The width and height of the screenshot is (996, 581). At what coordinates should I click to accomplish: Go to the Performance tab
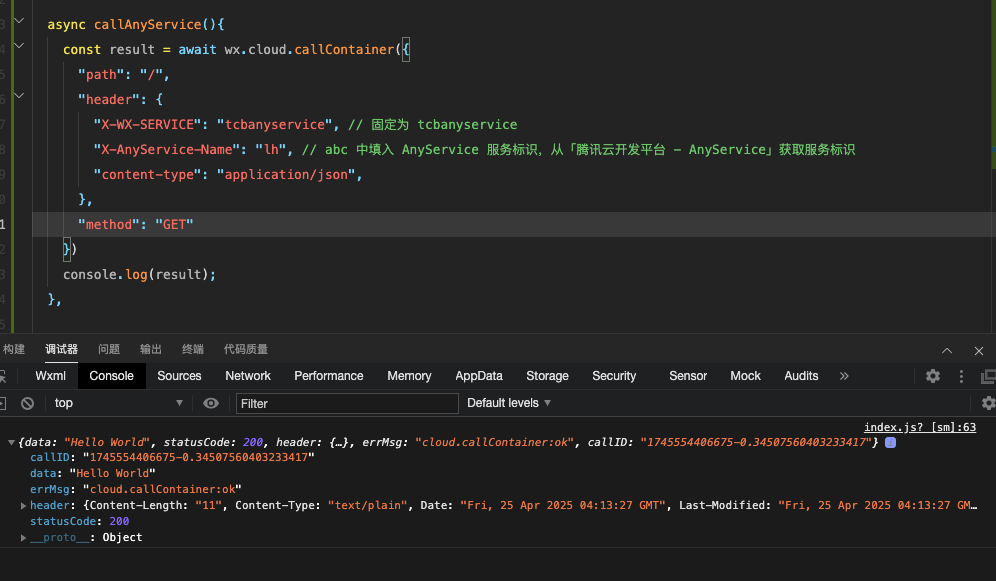click(328, 376)
